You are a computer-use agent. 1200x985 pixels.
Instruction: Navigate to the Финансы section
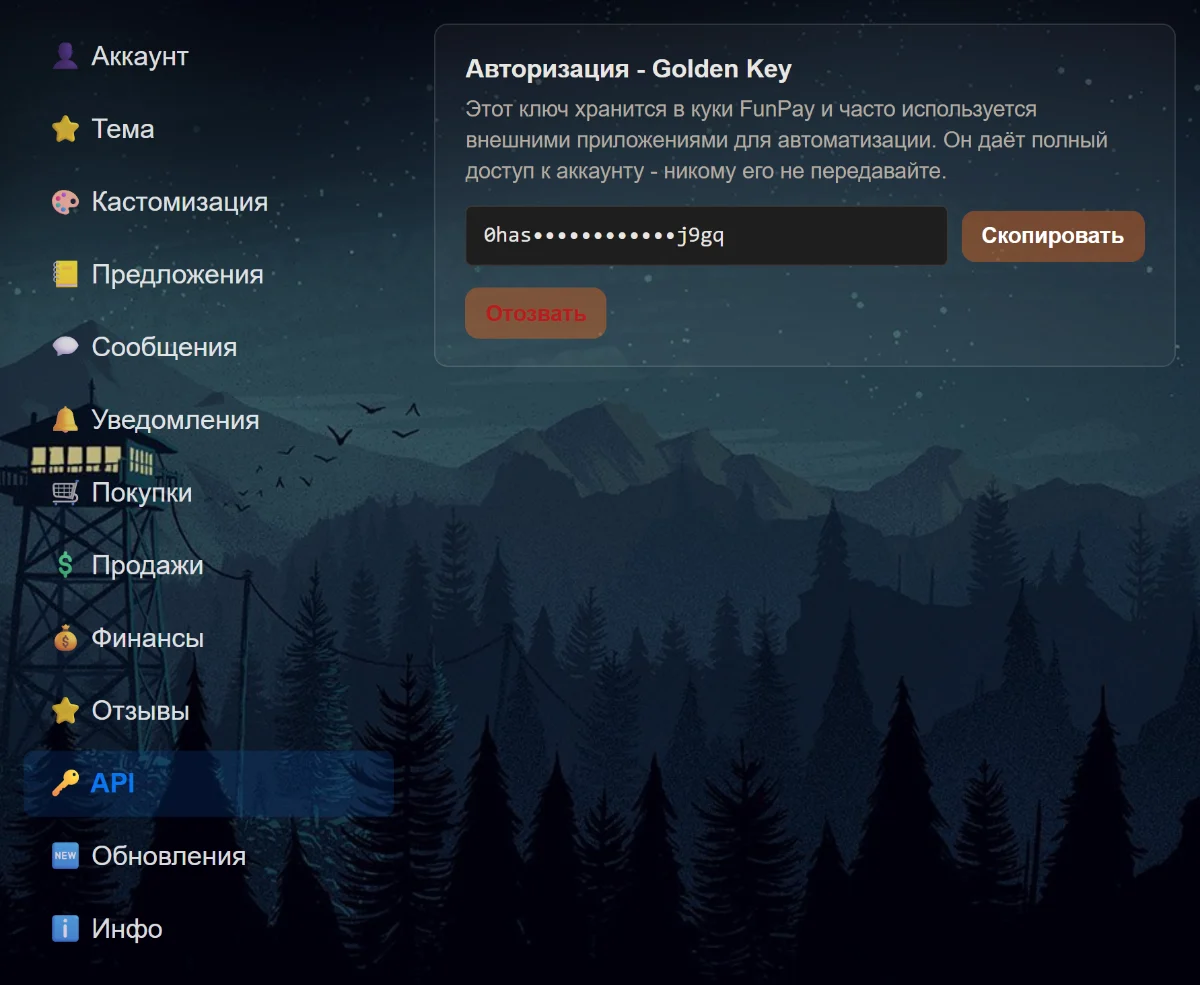(x=208, y=638)
